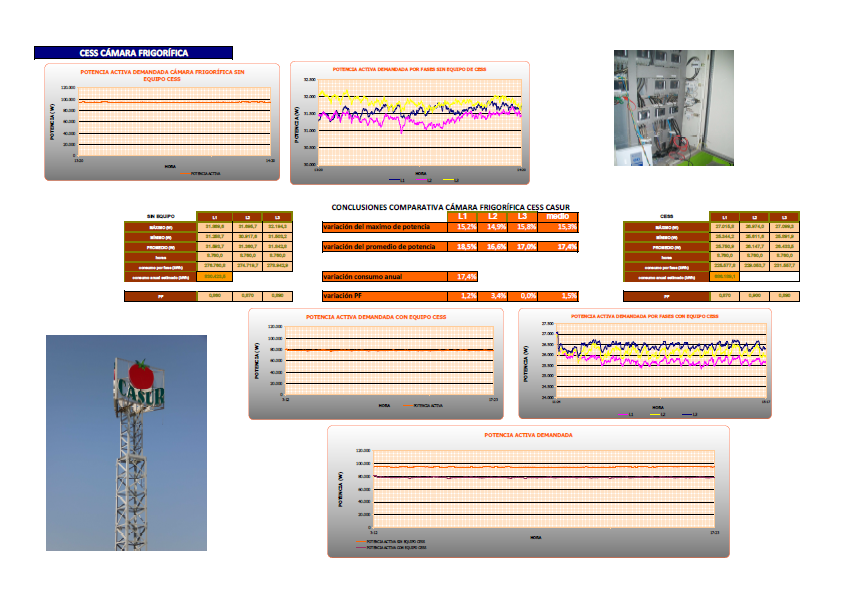Select the 'variación PF' label cell
Screen dimensions: 860x609
[x=383, y=296]
